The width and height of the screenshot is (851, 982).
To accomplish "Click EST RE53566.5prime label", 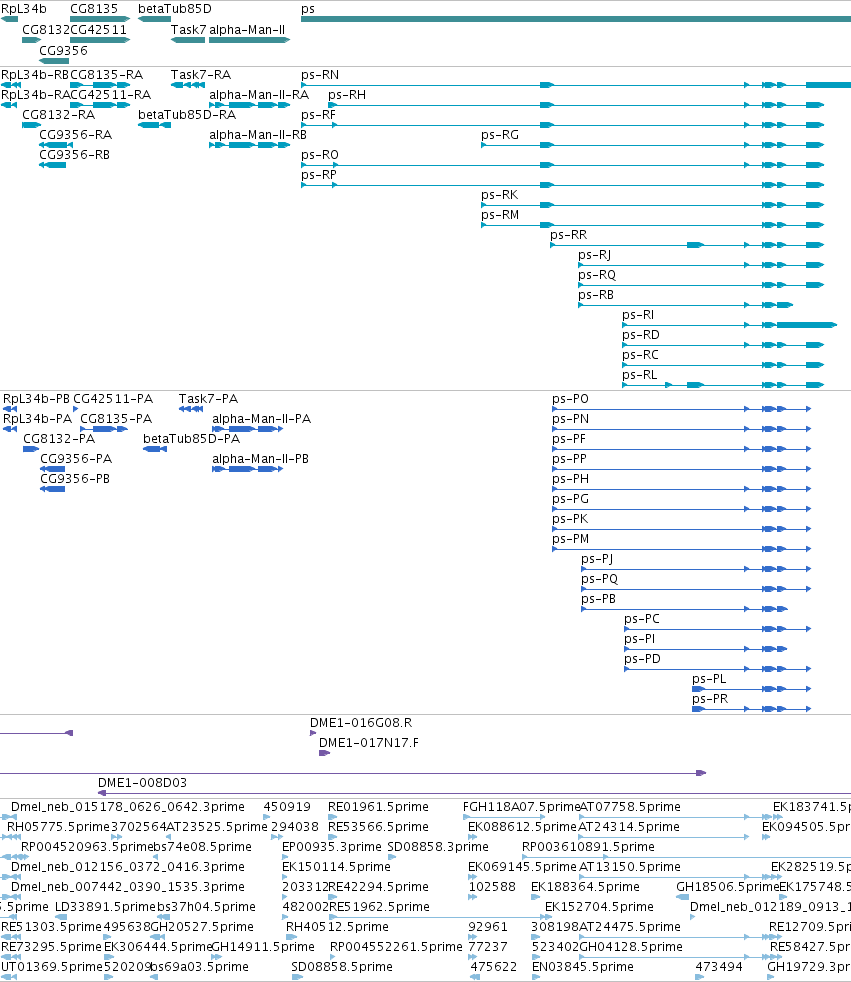I will pyautogui.click(x=378, y=827).
